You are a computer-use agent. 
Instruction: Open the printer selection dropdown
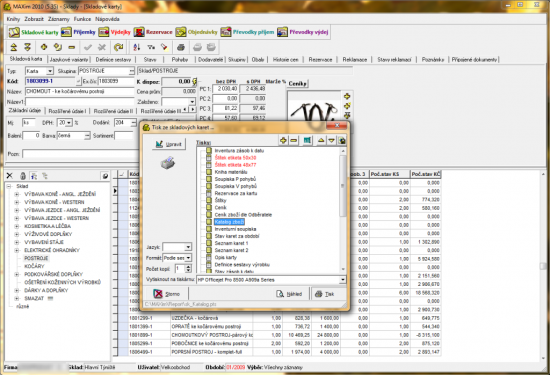342,280
